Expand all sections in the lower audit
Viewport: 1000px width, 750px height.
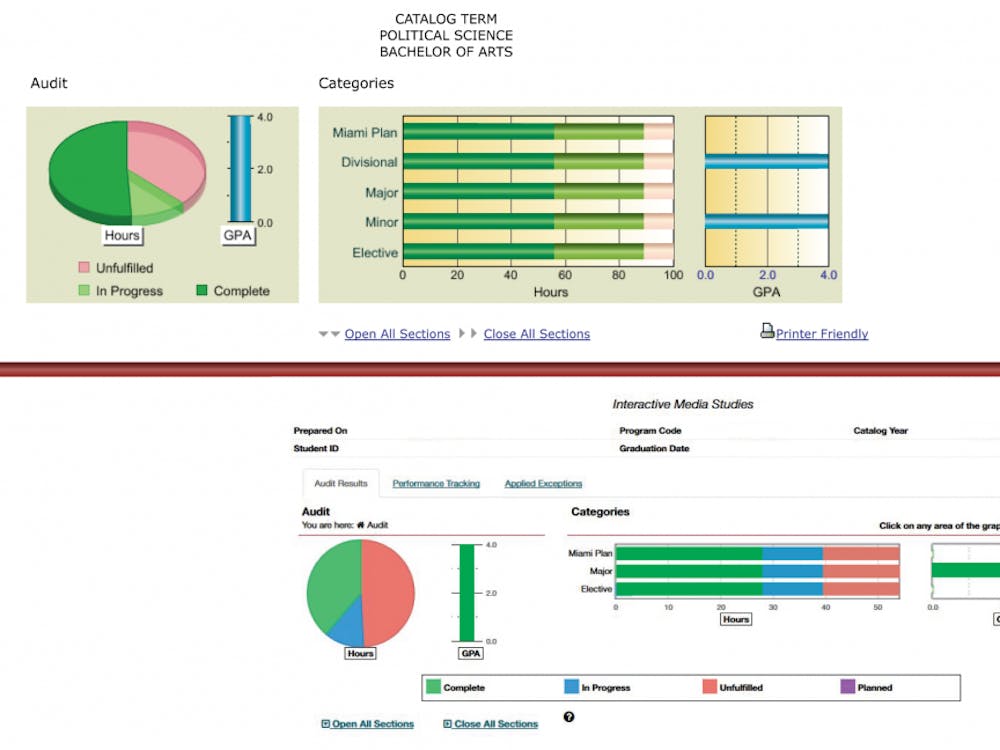pyautogui.click(x=372, y=724)
